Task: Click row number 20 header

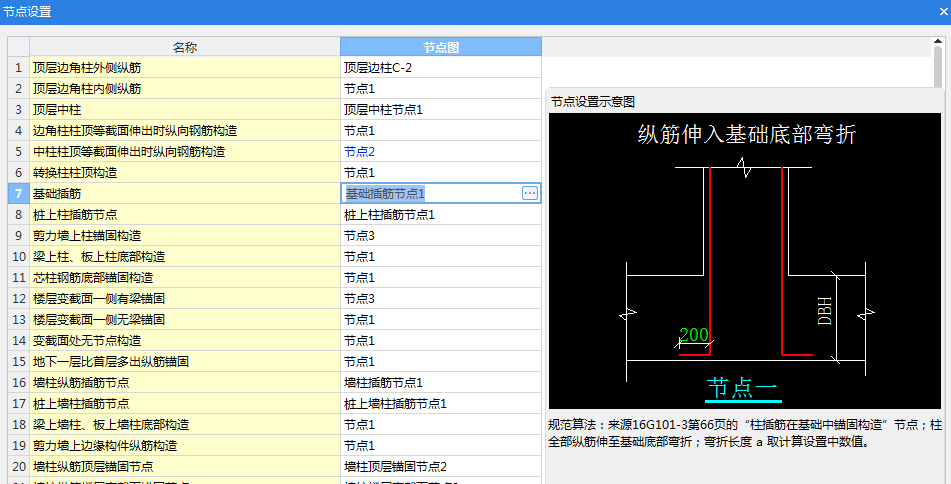Action: click(x=19, y=466)
